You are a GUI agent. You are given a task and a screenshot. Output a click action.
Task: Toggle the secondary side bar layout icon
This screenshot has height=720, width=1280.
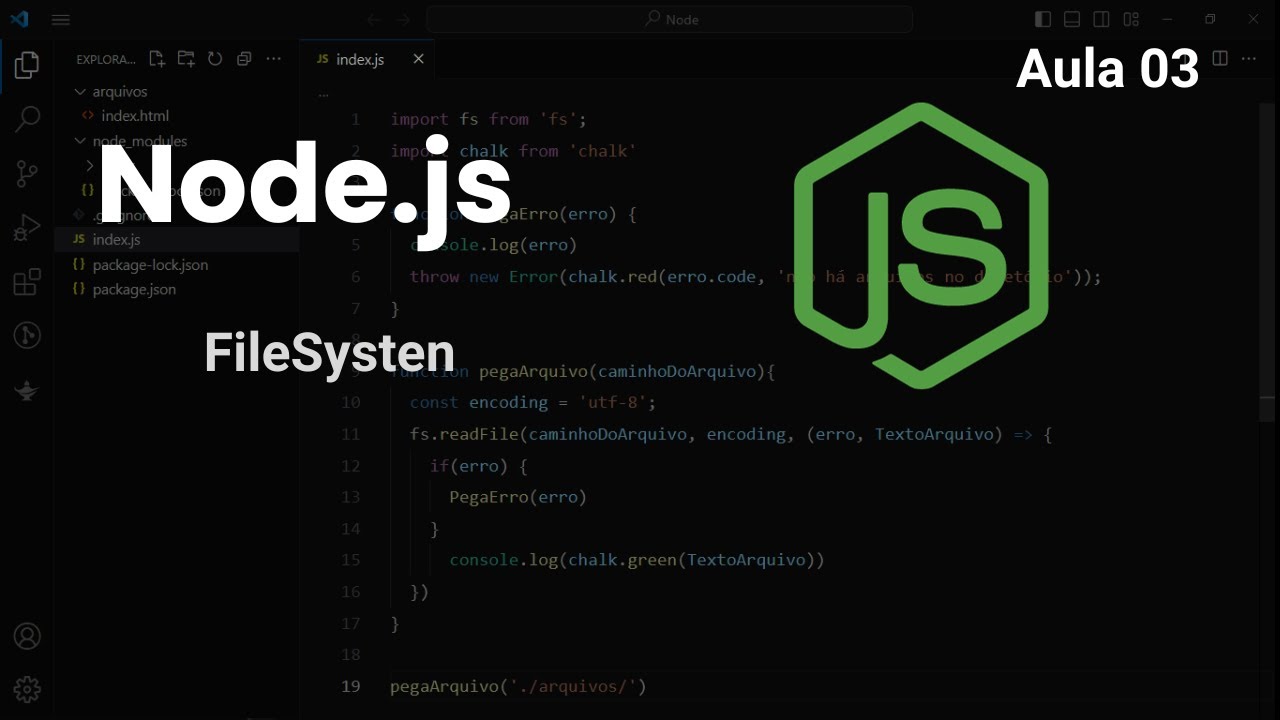click(1101, 19)
